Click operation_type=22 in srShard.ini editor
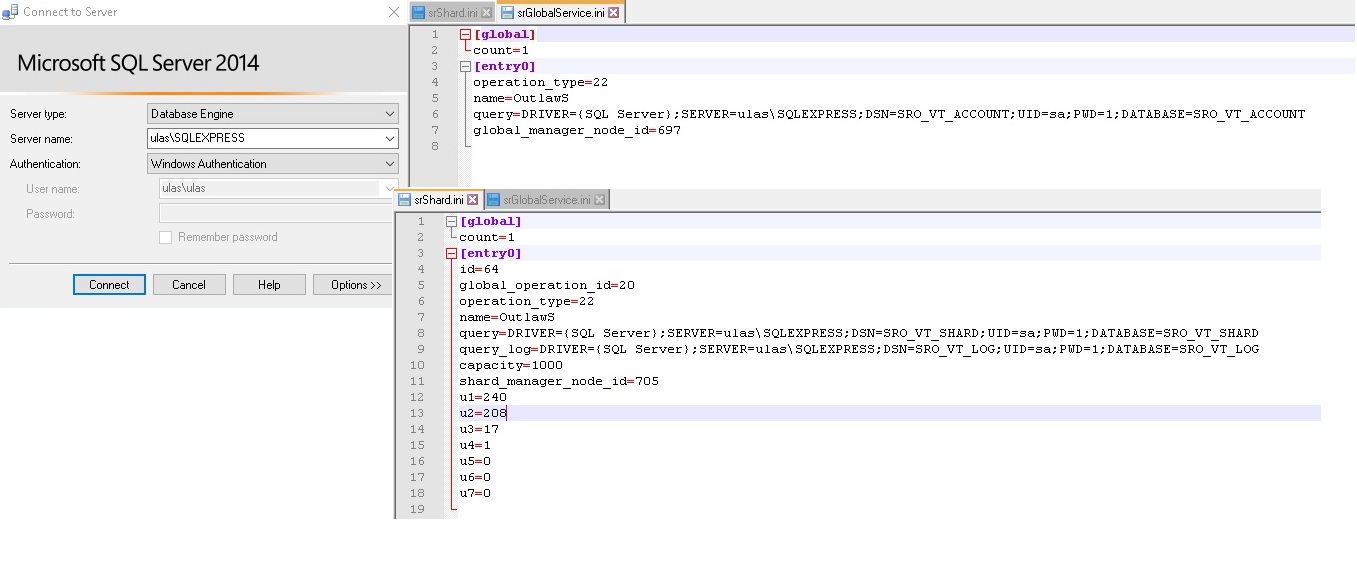This screenshot has height=571, width=1357. click(x=526, y=301)
